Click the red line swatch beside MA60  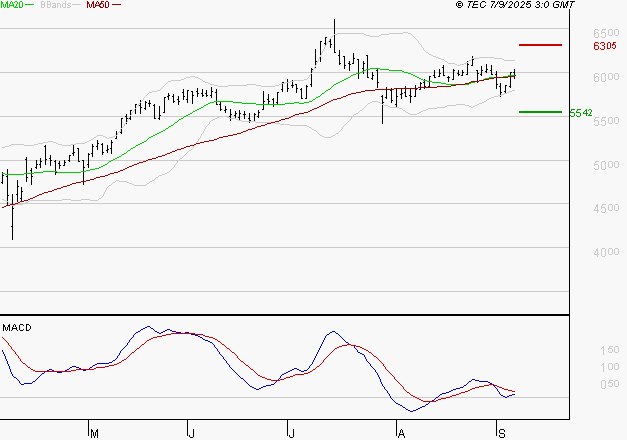117,6
